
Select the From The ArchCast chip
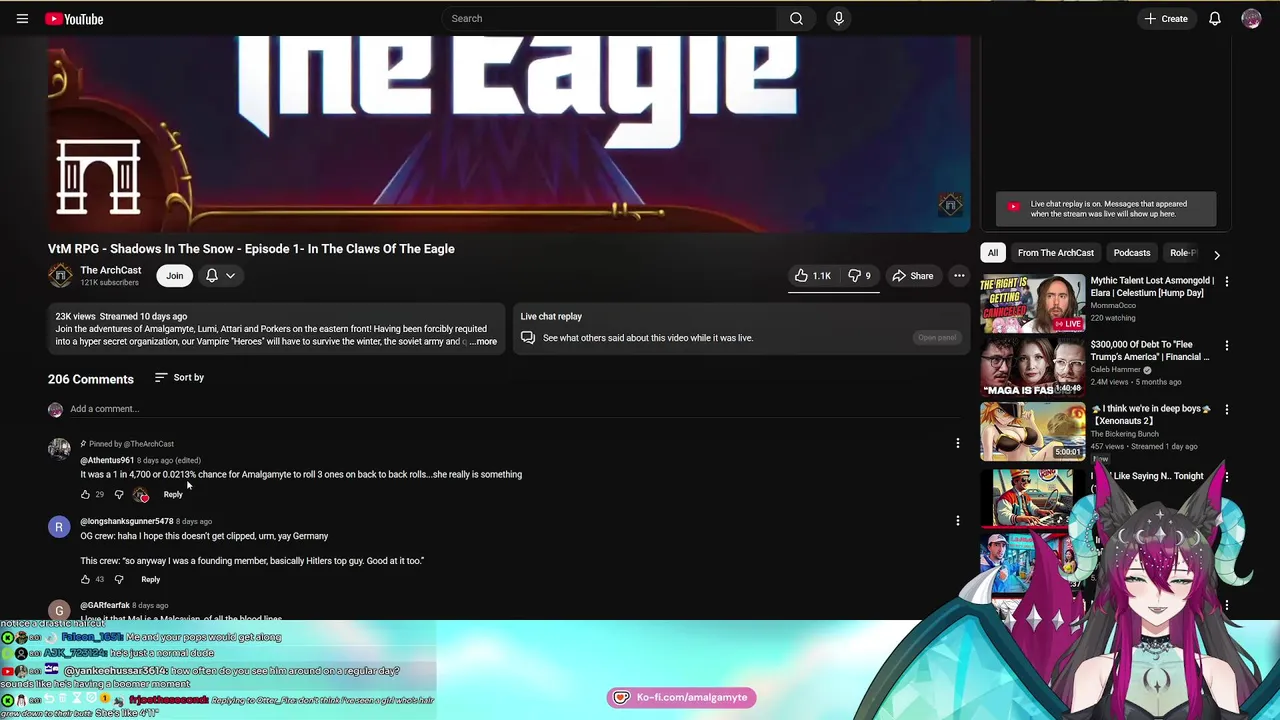coord(1055,253)
